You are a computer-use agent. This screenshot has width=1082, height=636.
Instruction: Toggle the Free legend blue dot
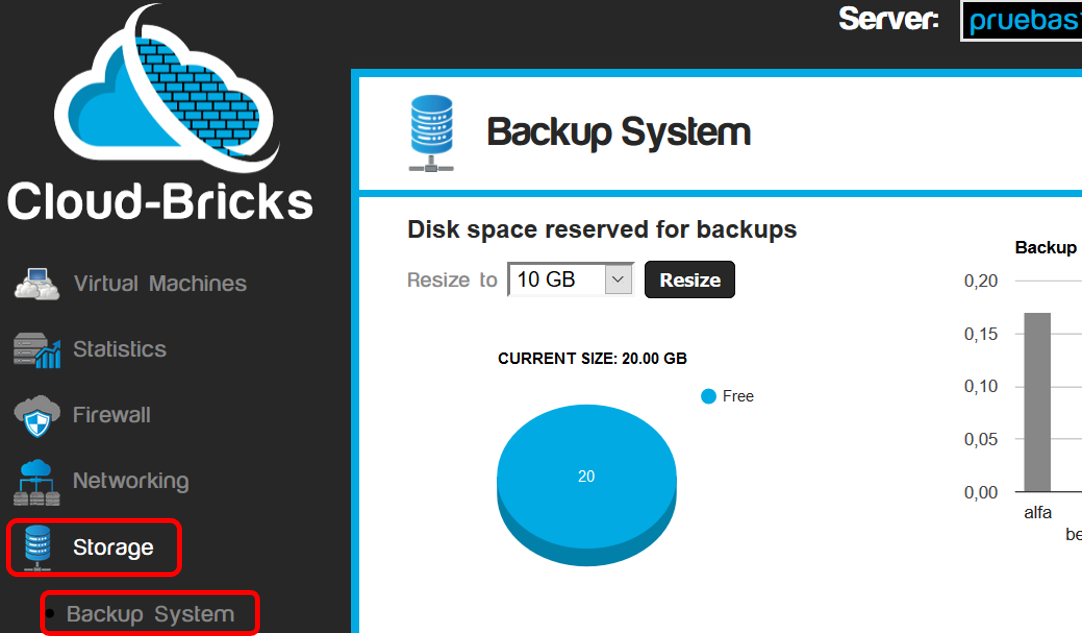708,397
